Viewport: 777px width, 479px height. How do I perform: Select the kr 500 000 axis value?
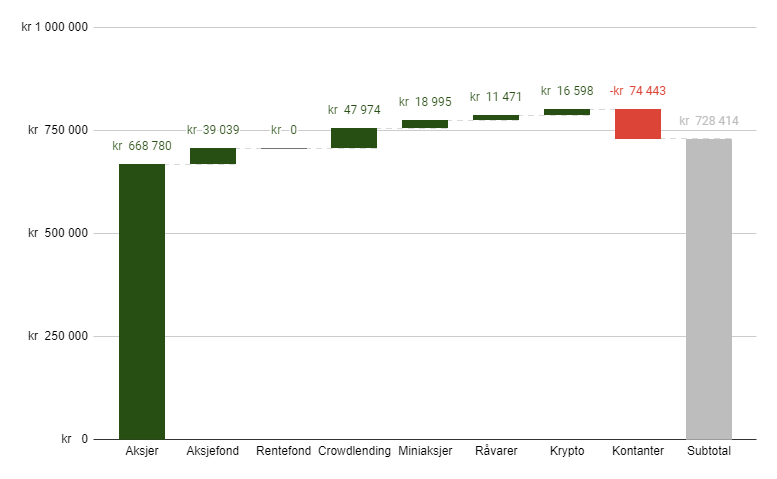(x=58, y=233)
